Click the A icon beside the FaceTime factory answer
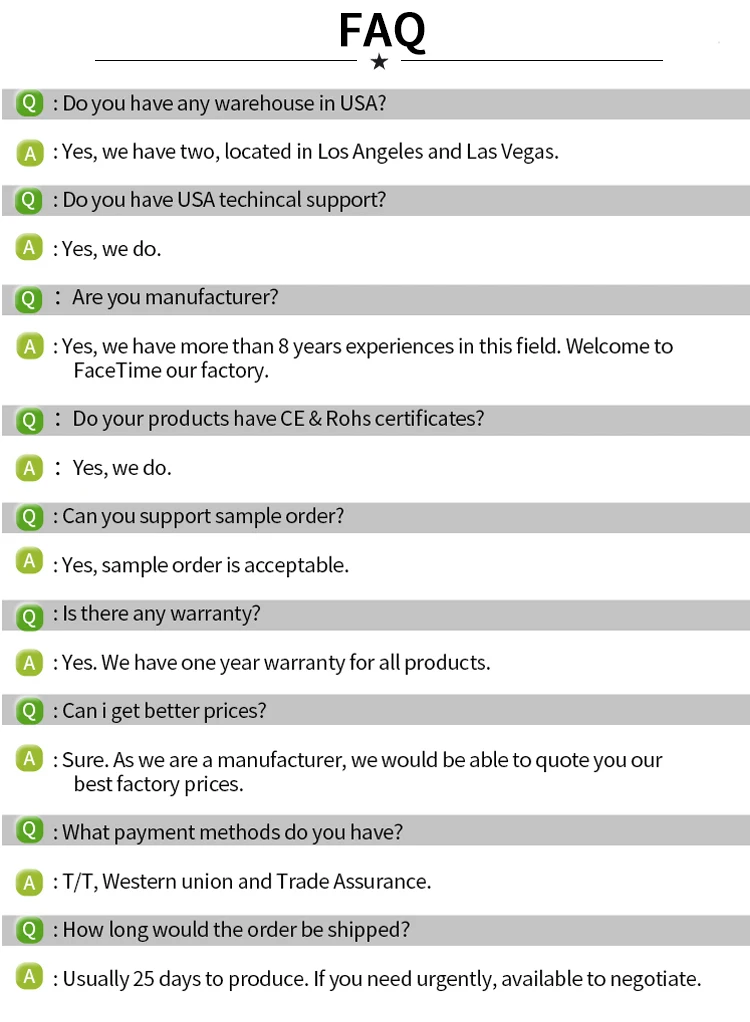The height and width of the screenshot is (1022, 750). 30,347
